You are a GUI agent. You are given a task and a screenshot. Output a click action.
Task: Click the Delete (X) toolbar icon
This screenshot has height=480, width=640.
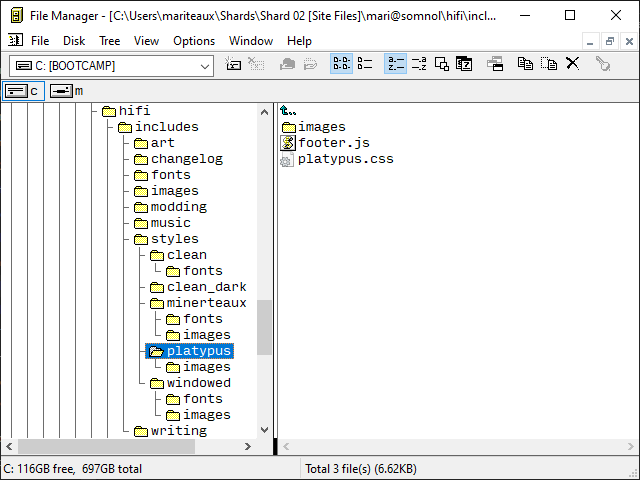tap(573, 64)
